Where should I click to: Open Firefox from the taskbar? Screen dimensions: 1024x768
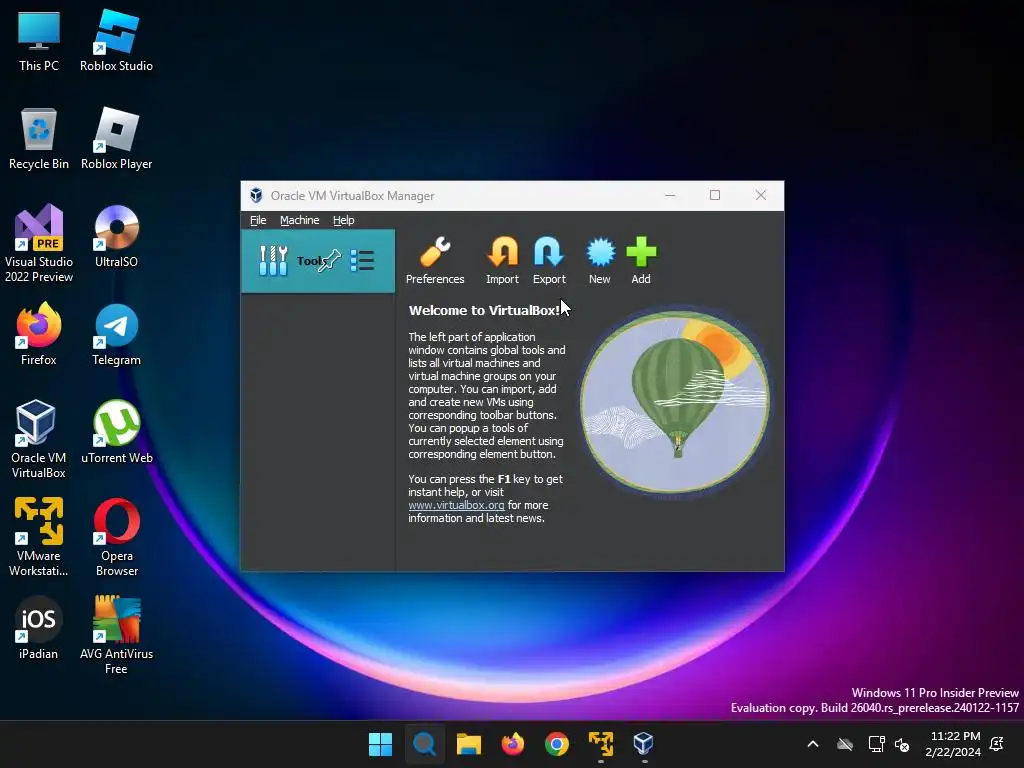[x=513, y=744]
